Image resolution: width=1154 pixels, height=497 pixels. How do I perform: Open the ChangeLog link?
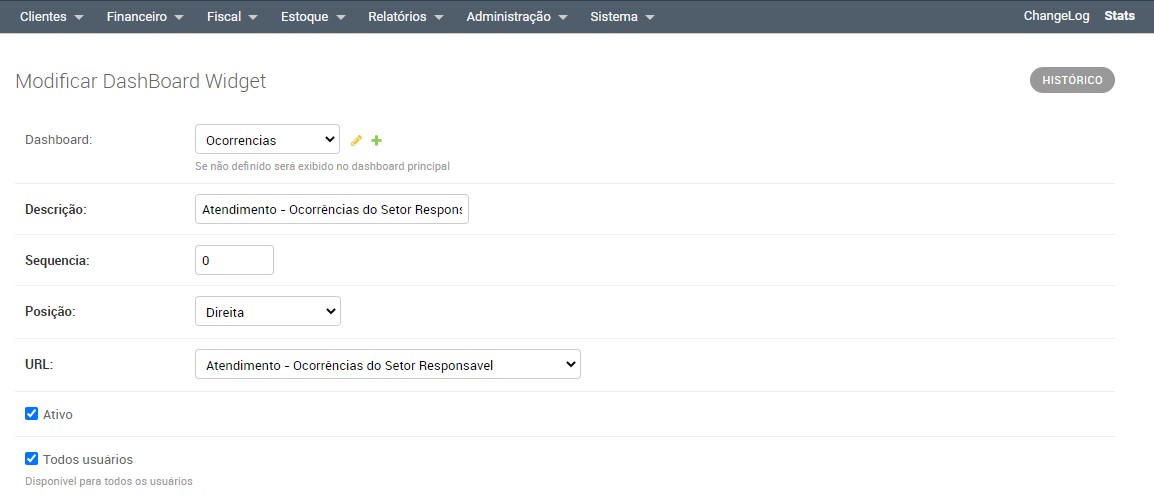tap(1056, 16)
